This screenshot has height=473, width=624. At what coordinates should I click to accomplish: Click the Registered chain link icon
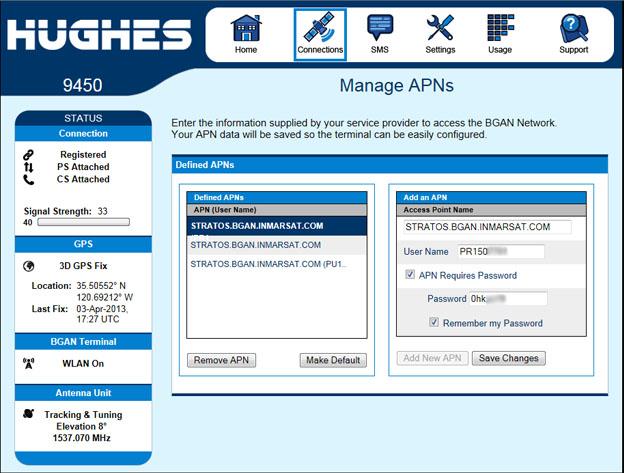pyautogui.click(x=28, y=154)
